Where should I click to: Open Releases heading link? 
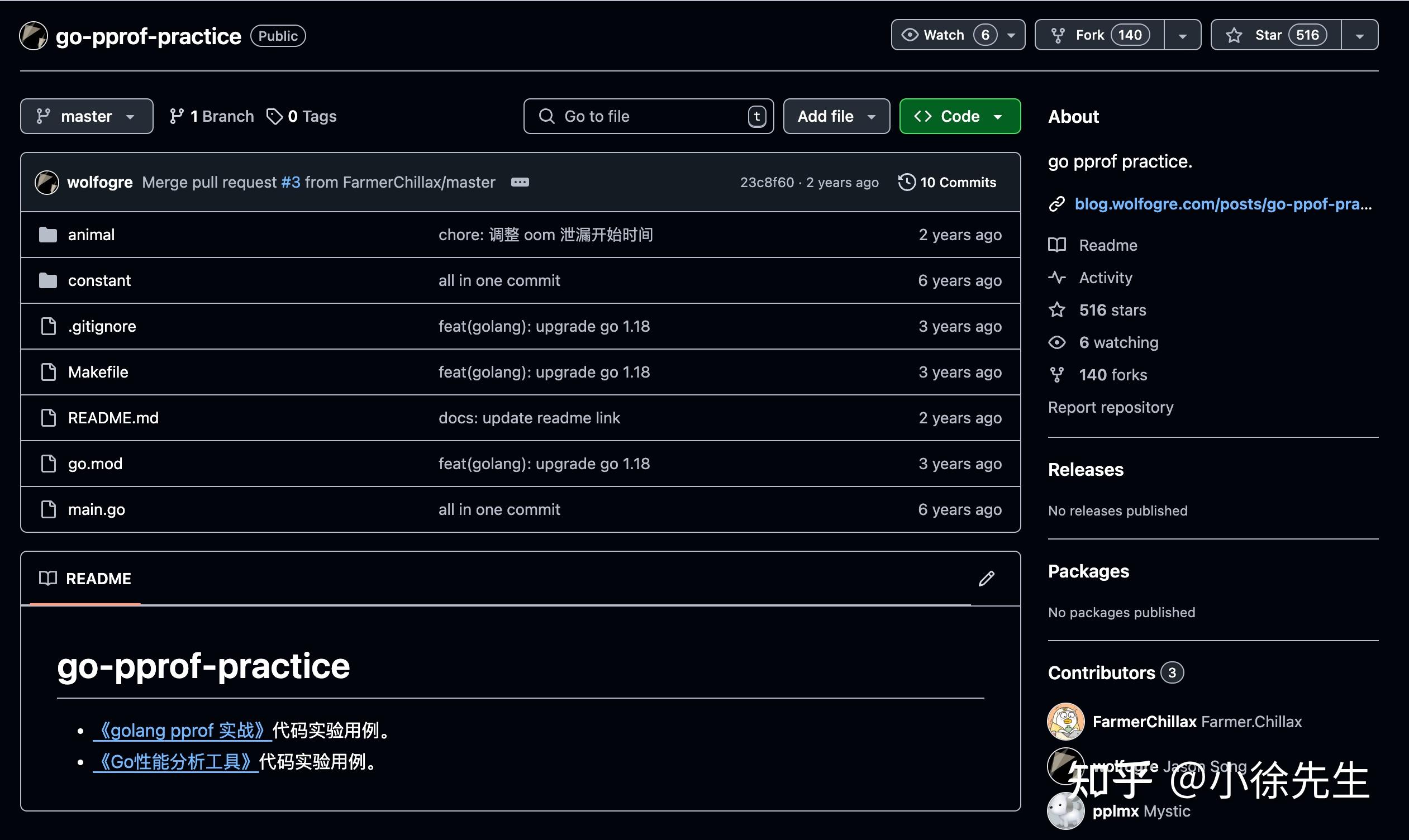1086,469
